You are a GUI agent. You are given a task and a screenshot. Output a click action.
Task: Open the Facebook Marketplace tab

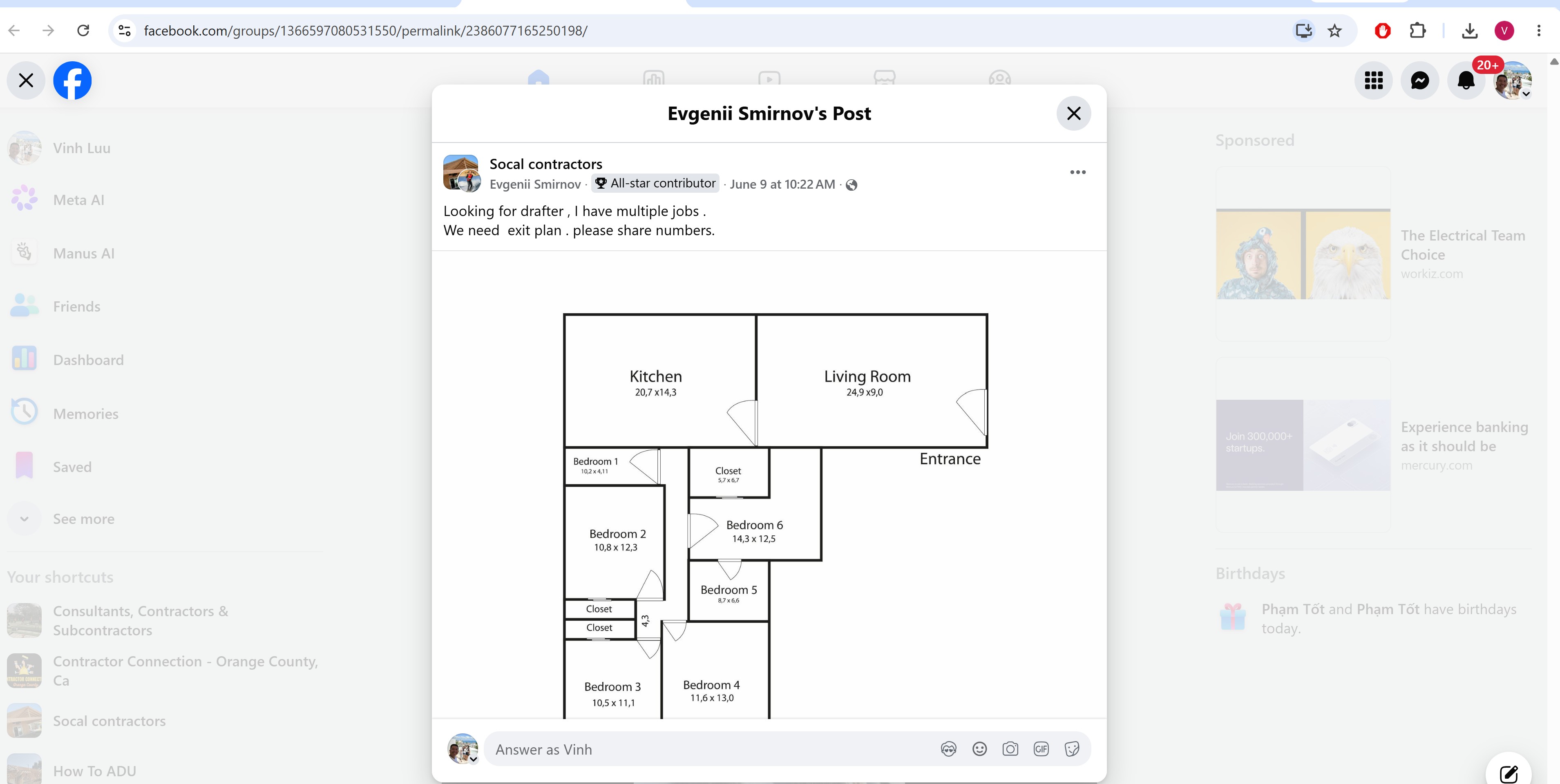pyautogui.click(x=885, y=80)
